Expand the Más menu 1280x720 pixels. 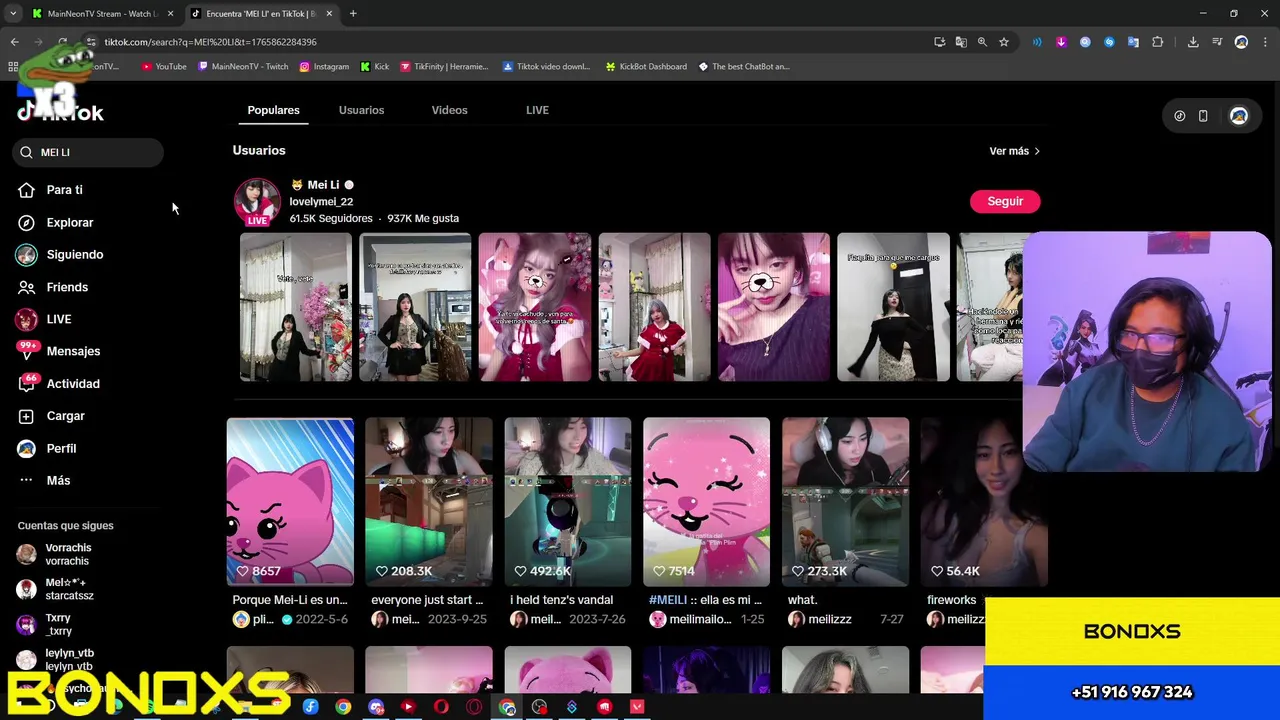[x=58, y=481]
